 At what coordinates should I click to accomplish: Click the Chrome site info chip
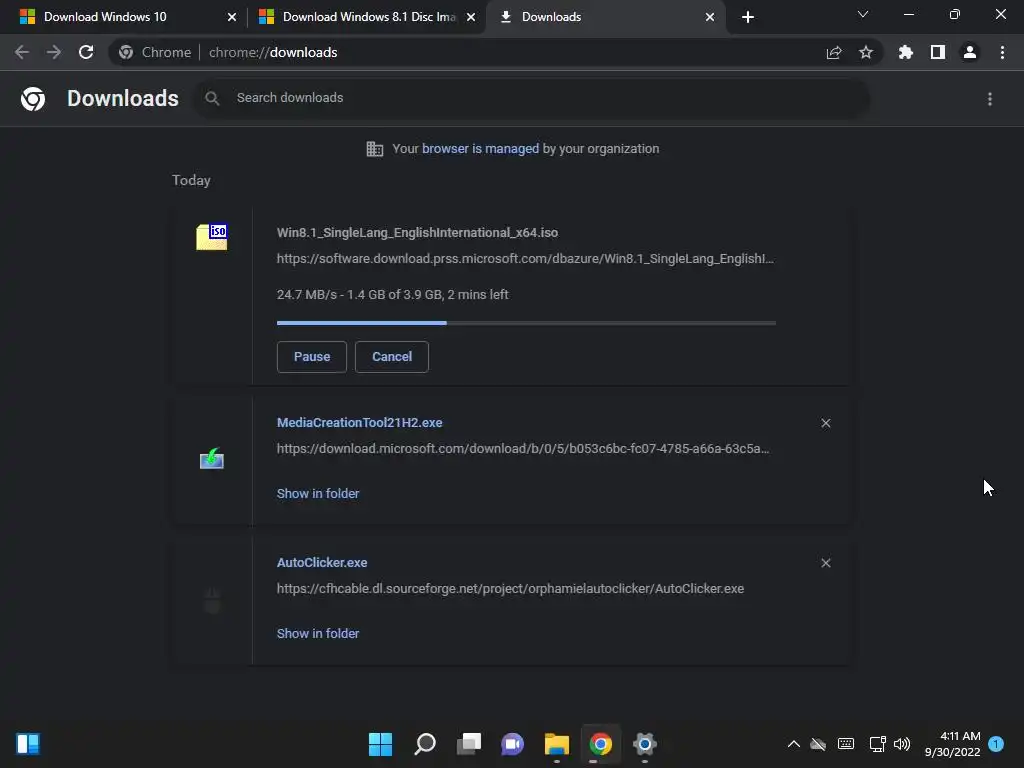click(155, 52)
